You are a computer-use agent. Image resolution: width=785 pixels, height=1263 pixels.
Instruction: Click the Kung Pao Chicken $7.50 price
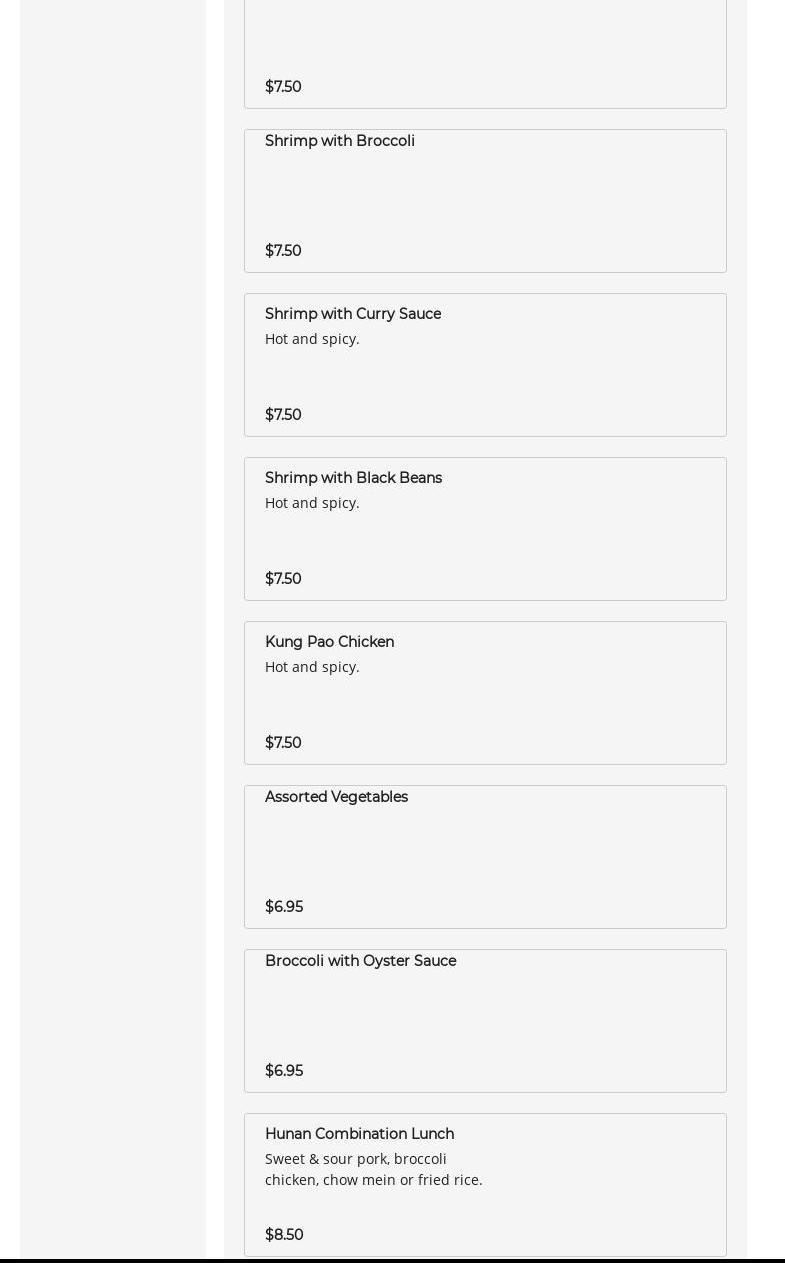click(x=283, y=743)
